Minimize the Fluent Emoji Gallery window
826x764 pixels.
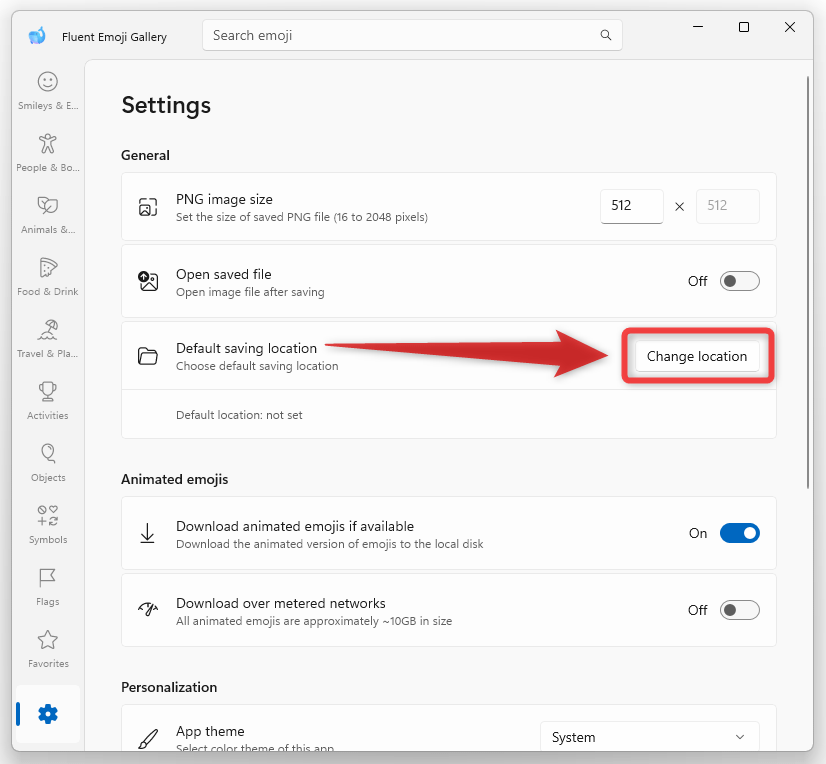(x=698, y=27)
